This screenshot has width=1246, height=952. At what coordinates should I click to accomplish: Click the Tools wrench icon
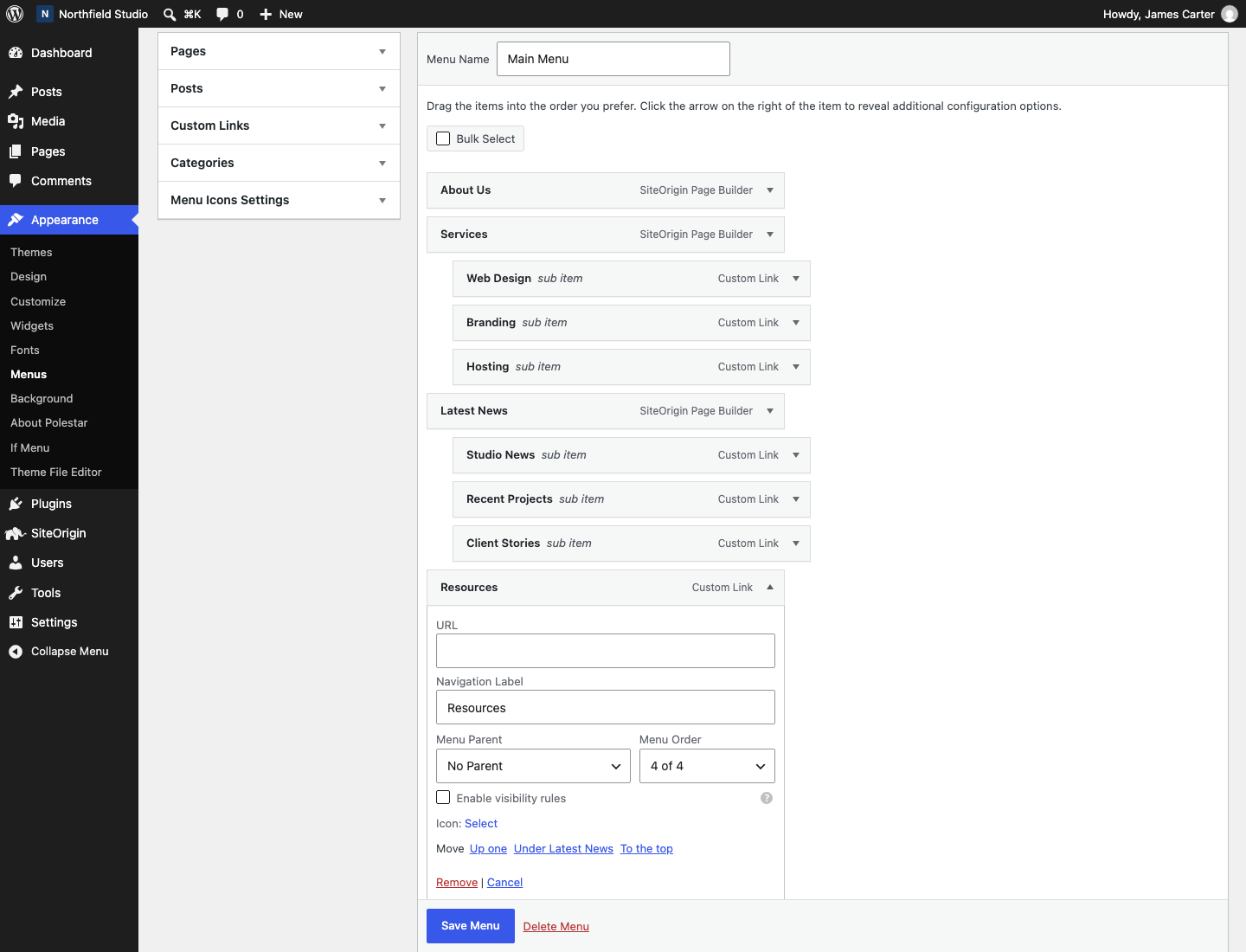coord(16,593)
